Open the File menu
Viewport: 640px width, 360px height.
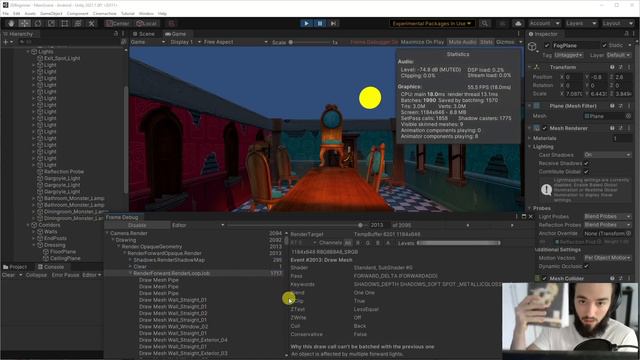6,13
